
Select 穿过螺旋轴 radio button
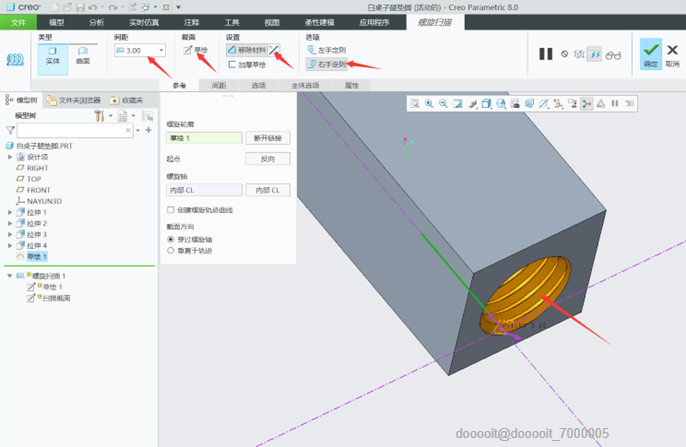click(x=171, y=239)
